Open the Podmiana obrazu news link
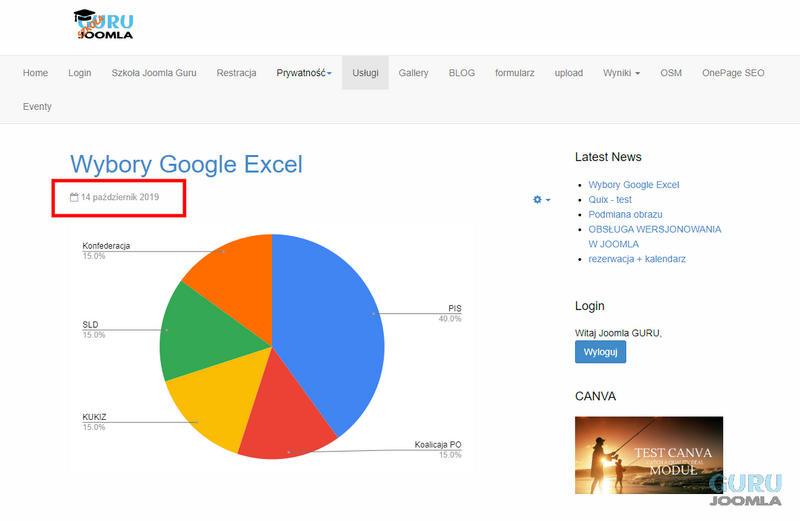The width and height of the screenshot is (800, 521). click(x=626, y=214)
